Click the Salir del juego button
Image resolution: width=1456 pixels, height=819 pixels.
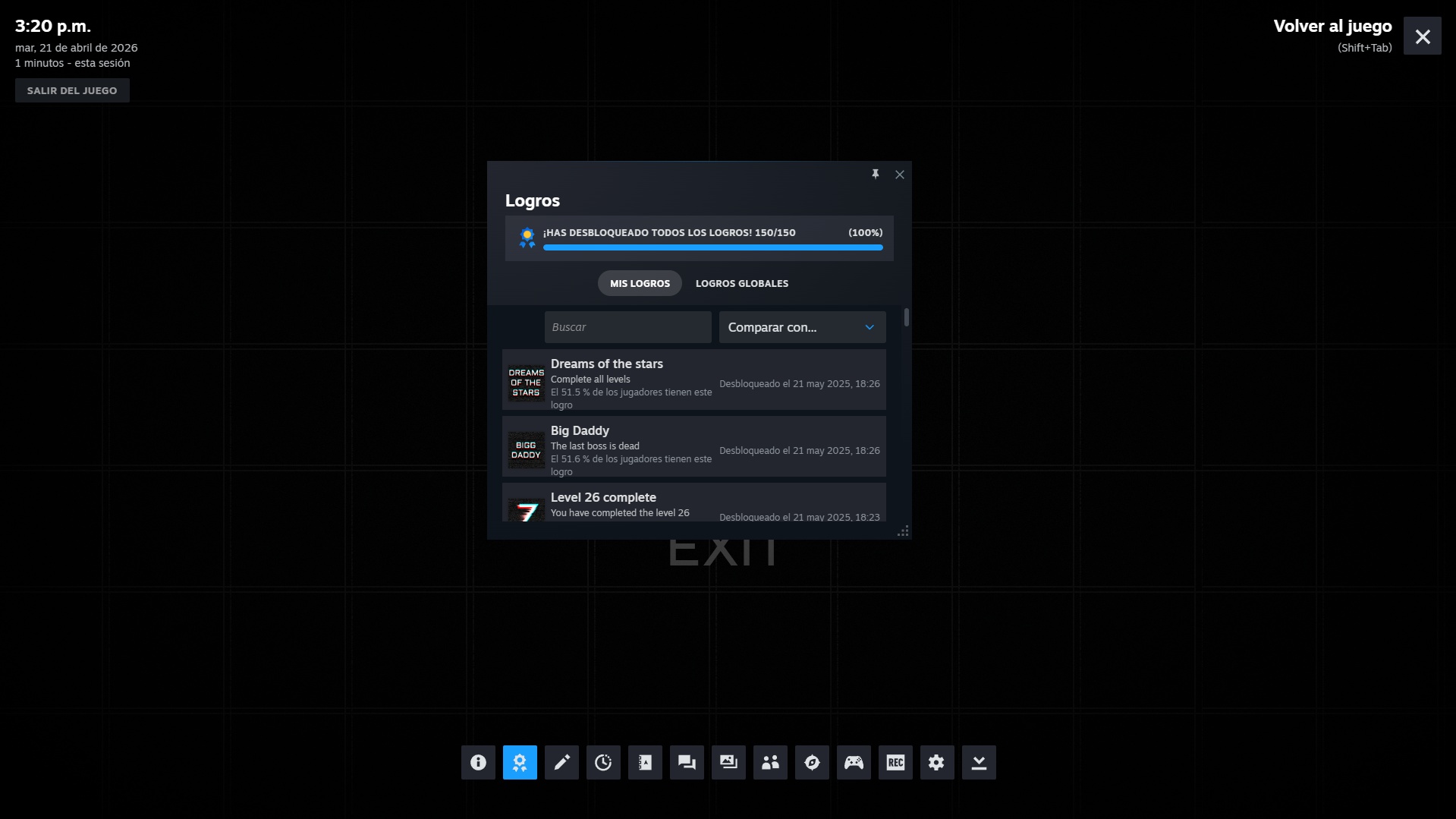pos(72,90)
